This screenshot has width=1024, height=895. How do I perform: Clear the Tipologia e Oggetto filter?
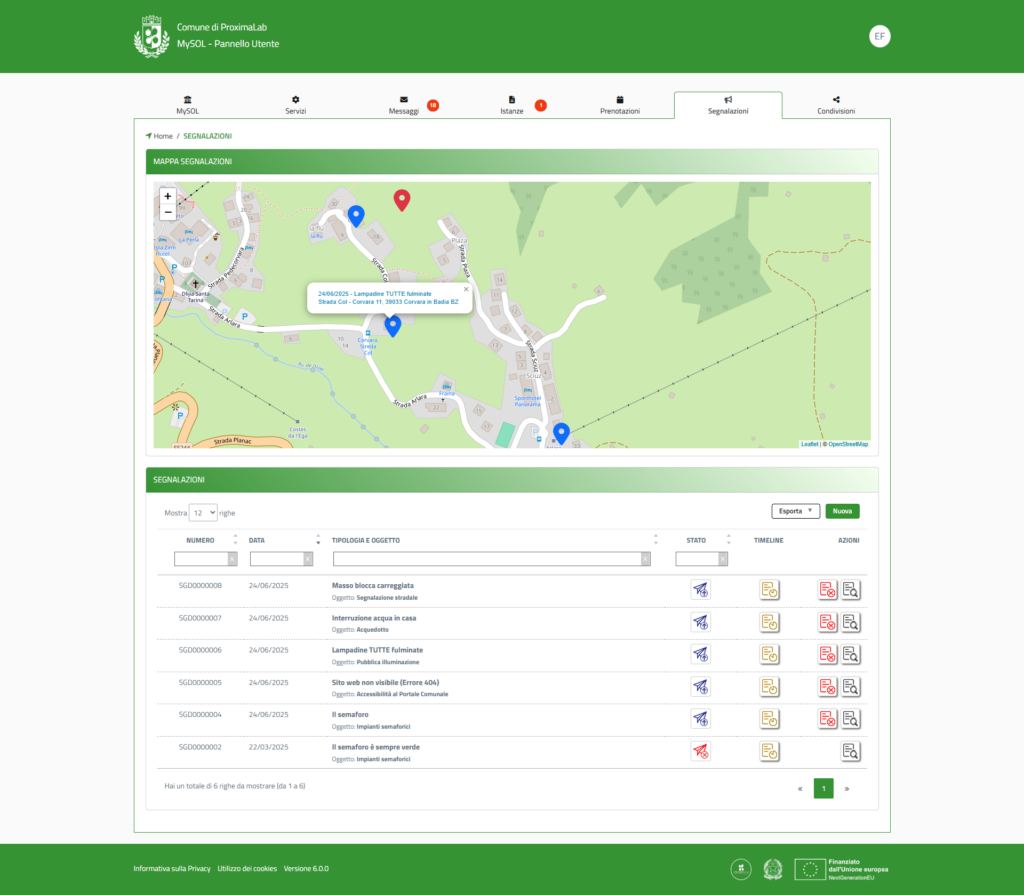coord(645,559)
